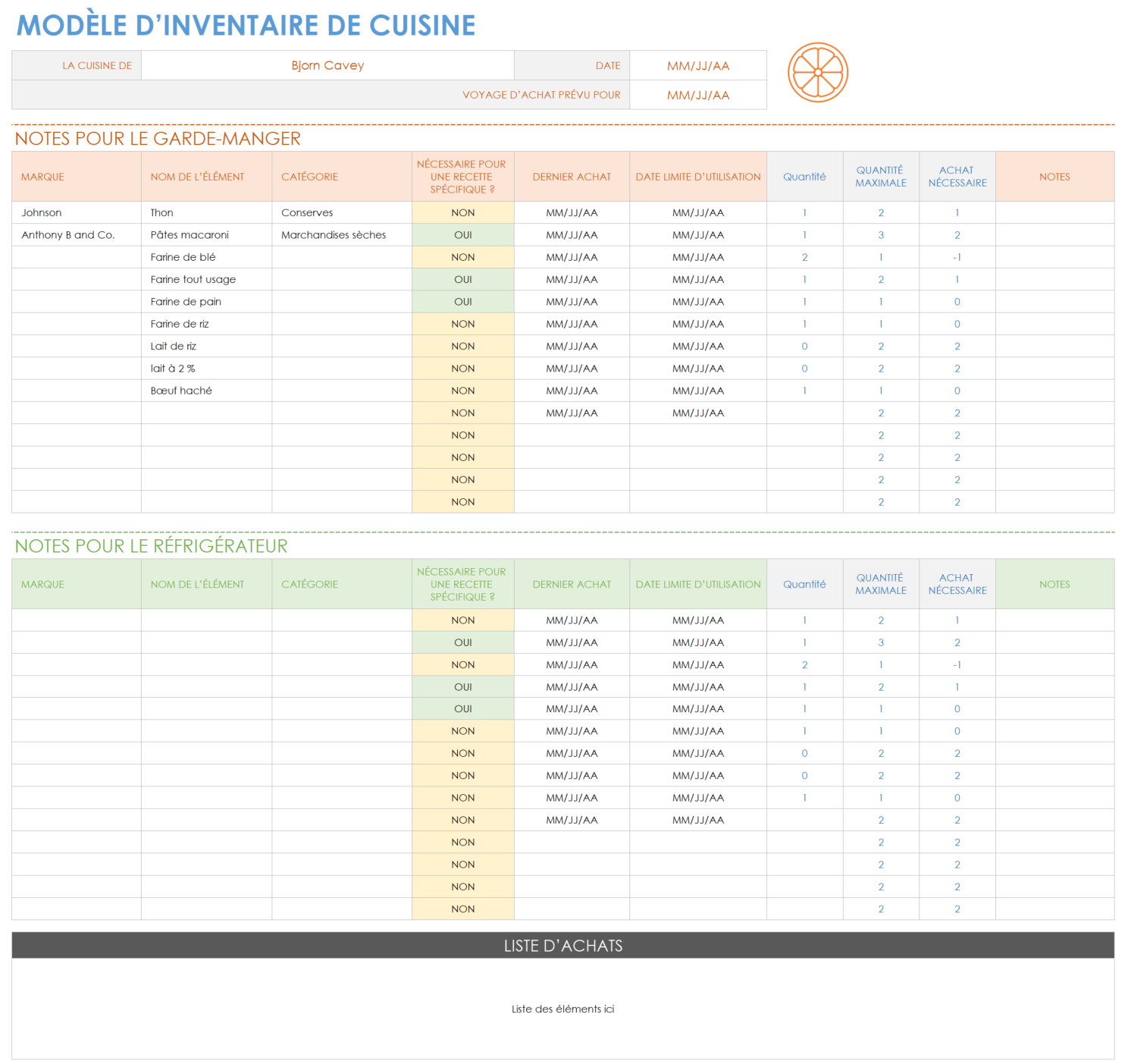Image resolution: width=1125 pixels, height=1064 pixels.
Task: Click the 'LISTE D'ACHATS' dark header bar
Action: [563, 945]
